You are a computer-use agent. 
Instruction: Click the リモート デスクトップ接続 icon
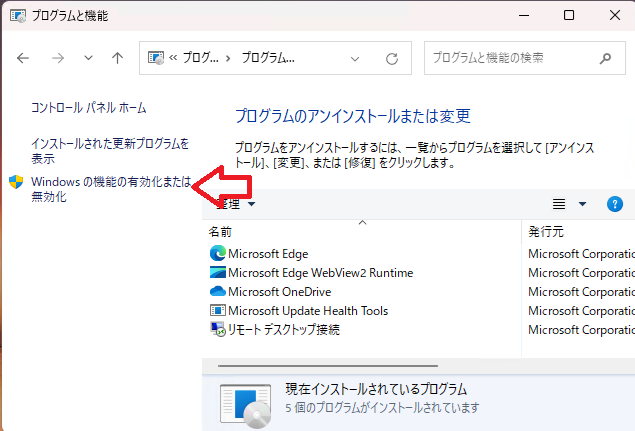pyautogui.click(x=217, y=329)
